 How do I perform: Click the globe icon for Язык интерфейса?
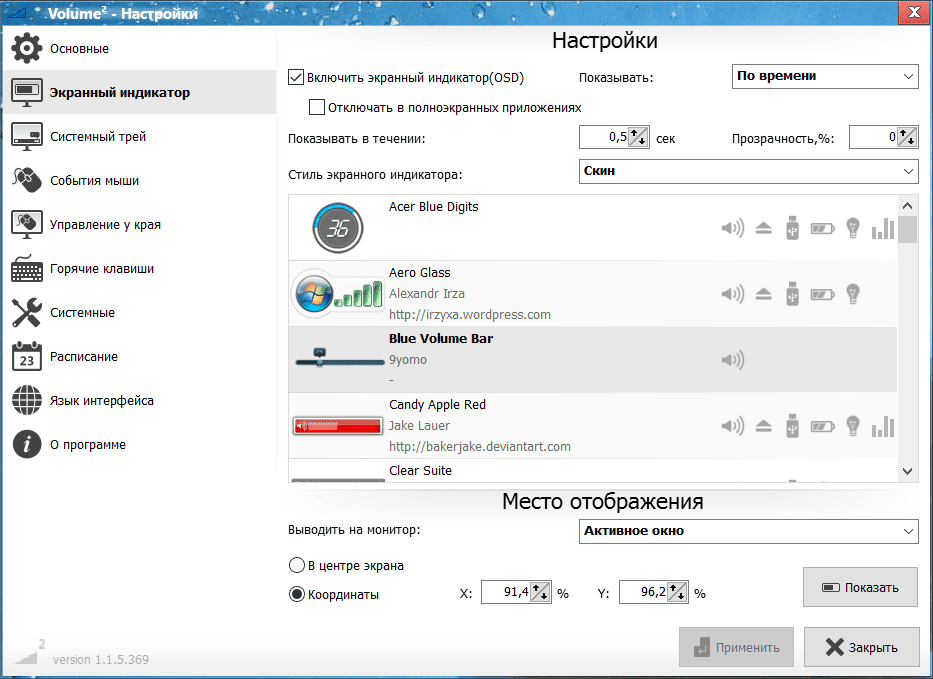coord(26,401)
